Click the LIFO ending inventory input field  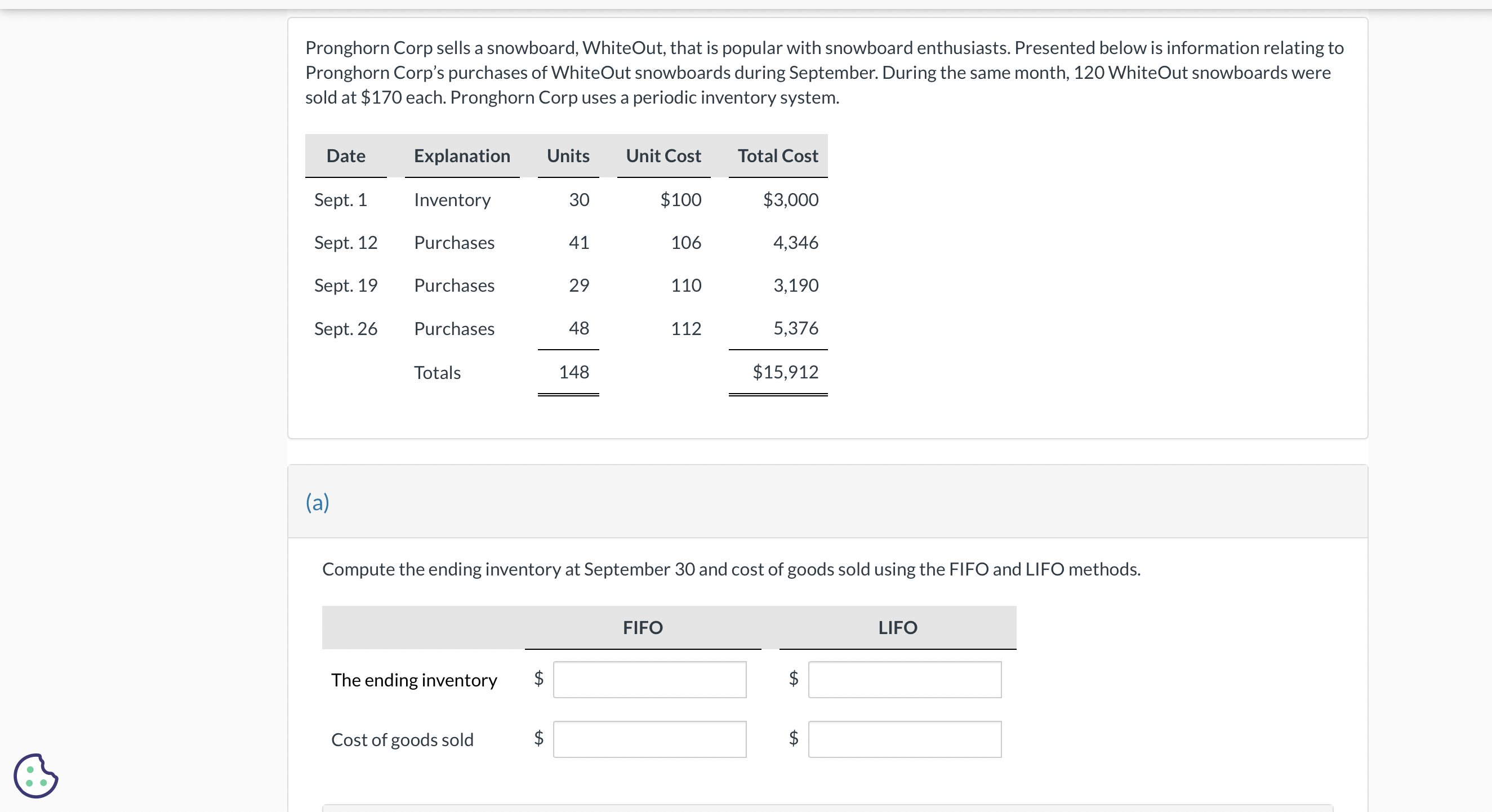click(x=905, y=679)
